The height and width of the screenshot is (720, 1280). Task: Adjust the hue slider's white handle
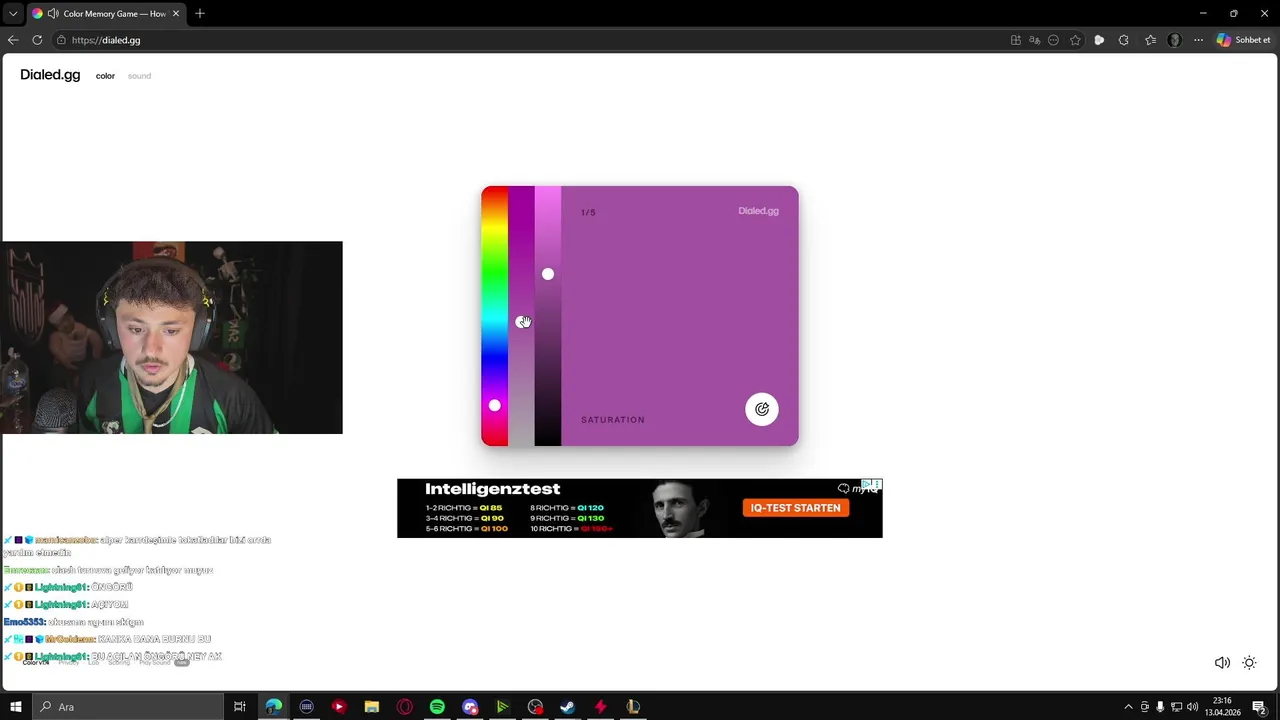point(494,405)
